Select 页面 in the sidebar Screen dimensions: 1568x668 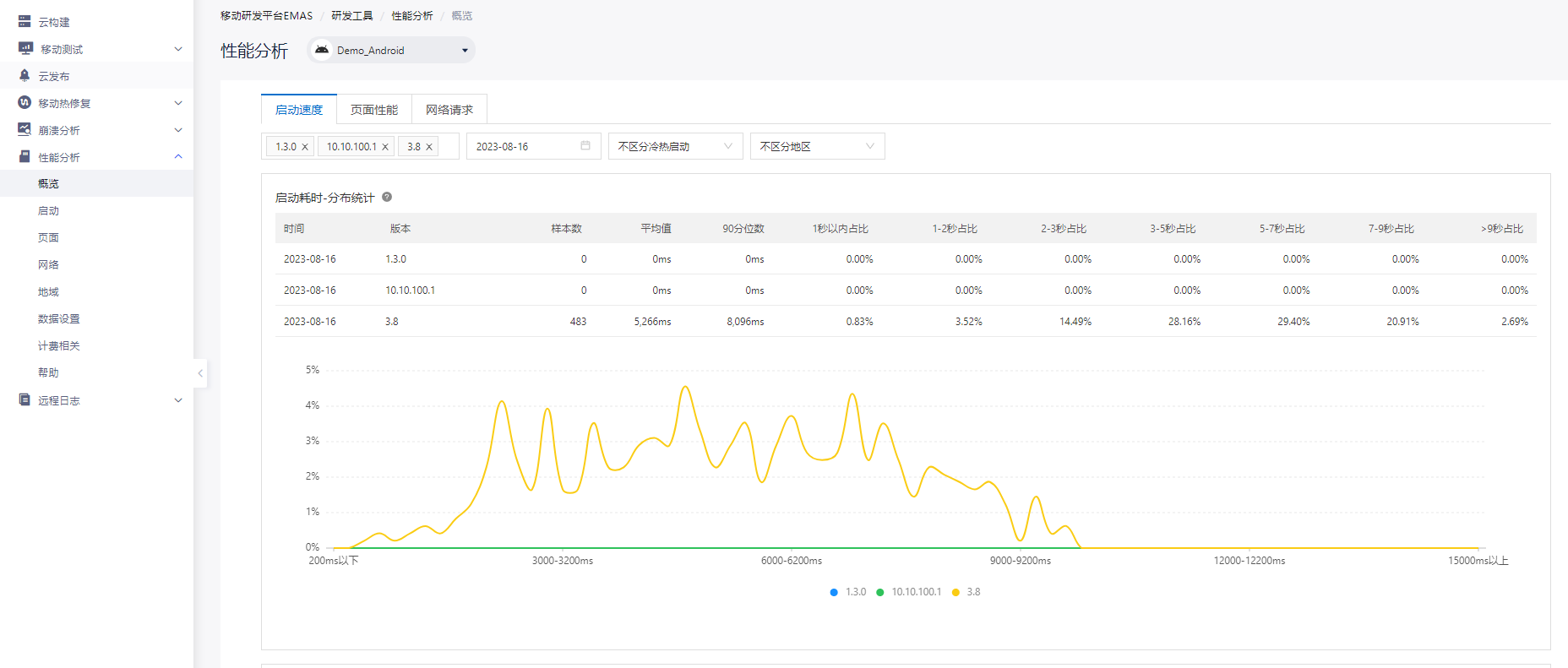coord(96,237)
